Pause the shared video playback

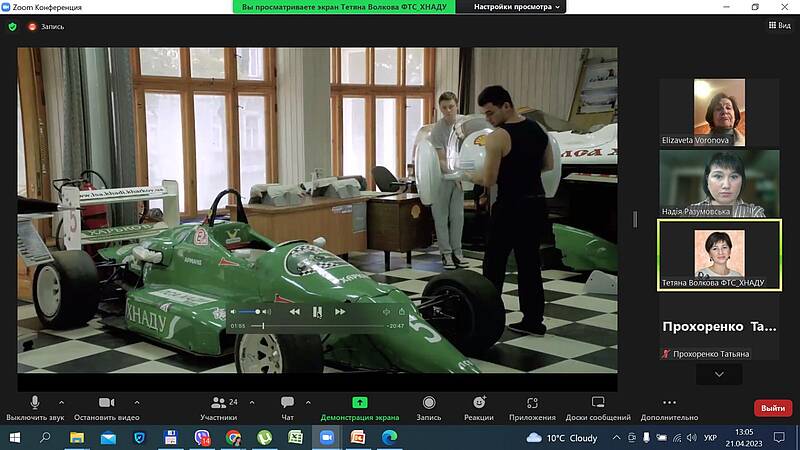click(x=317, y=312)
